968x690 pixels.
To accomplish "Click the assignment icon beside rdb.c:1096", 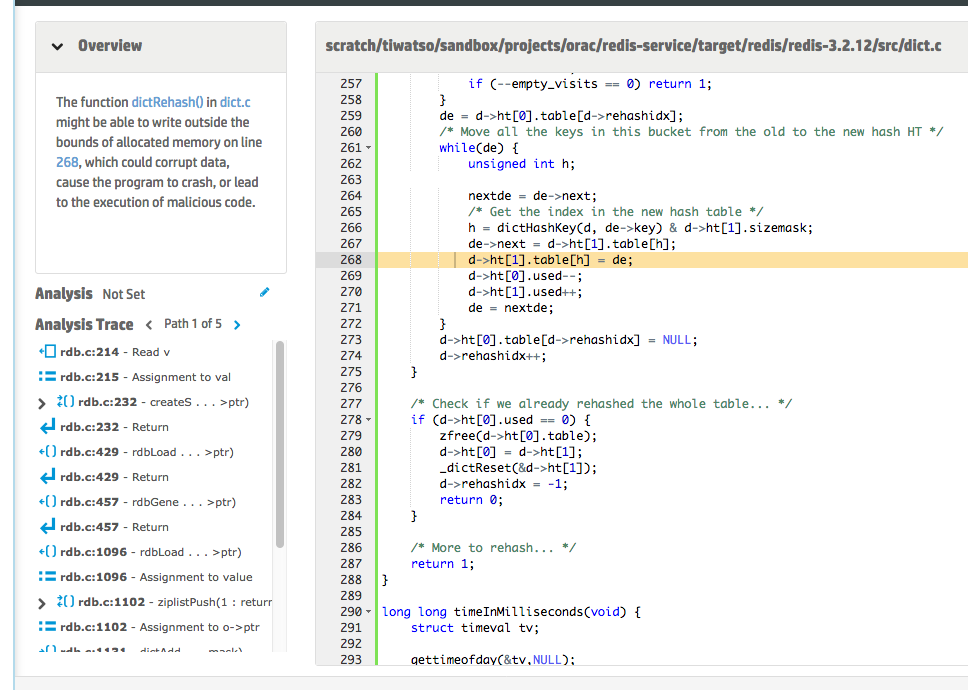I will (45, 577).
